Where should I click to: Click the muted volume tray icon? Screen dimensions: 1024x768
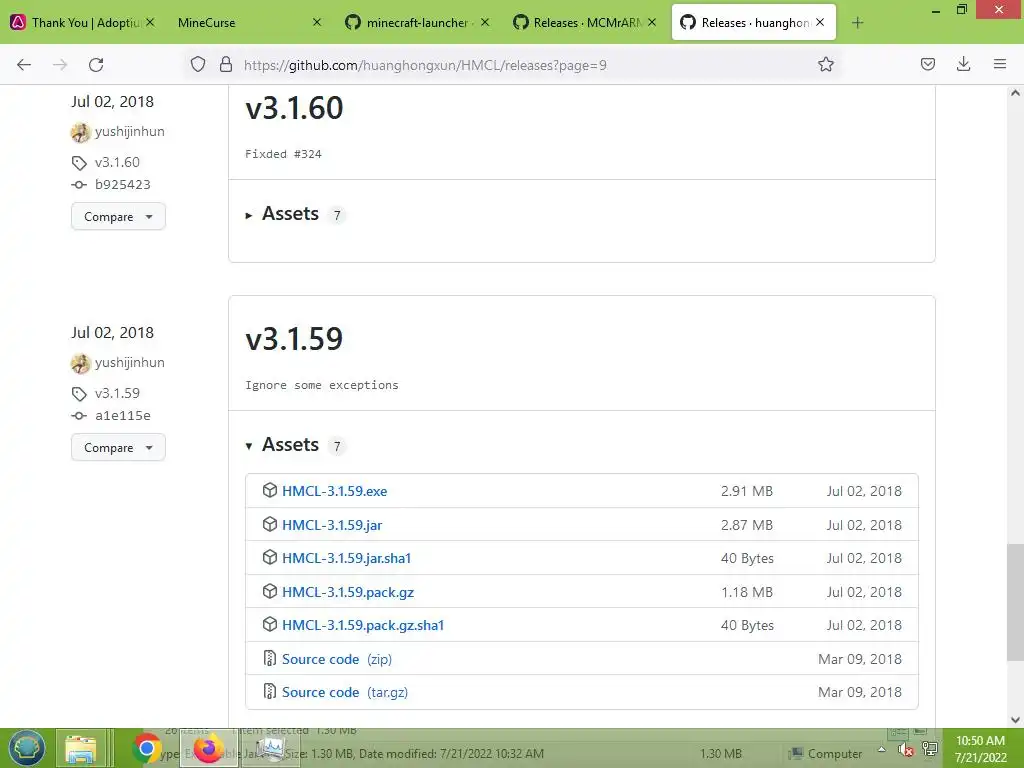click(906, 750)
